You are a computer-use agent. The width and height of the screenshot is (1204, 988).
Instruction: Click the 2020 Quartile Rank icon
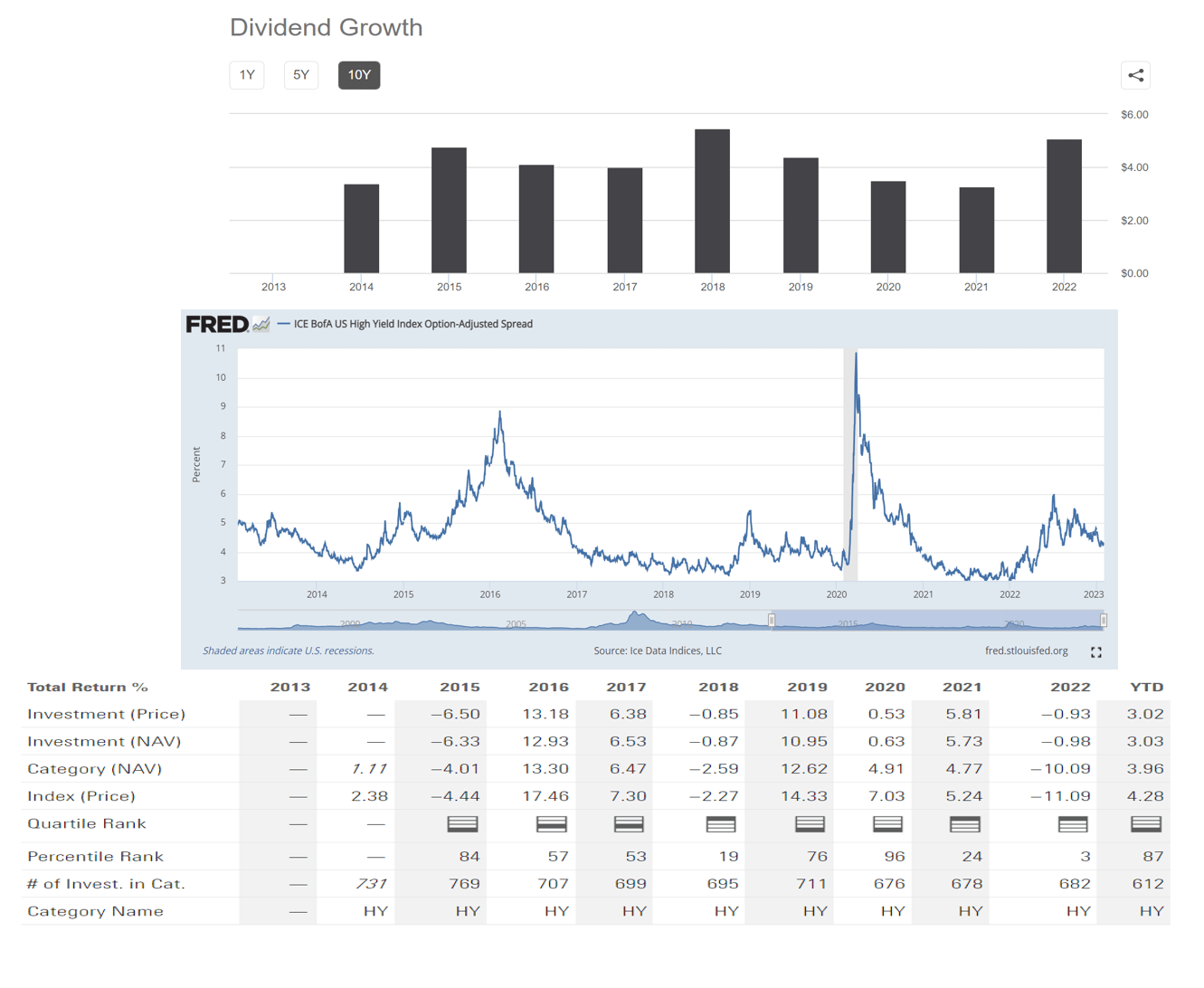click(x=887, y=824)
